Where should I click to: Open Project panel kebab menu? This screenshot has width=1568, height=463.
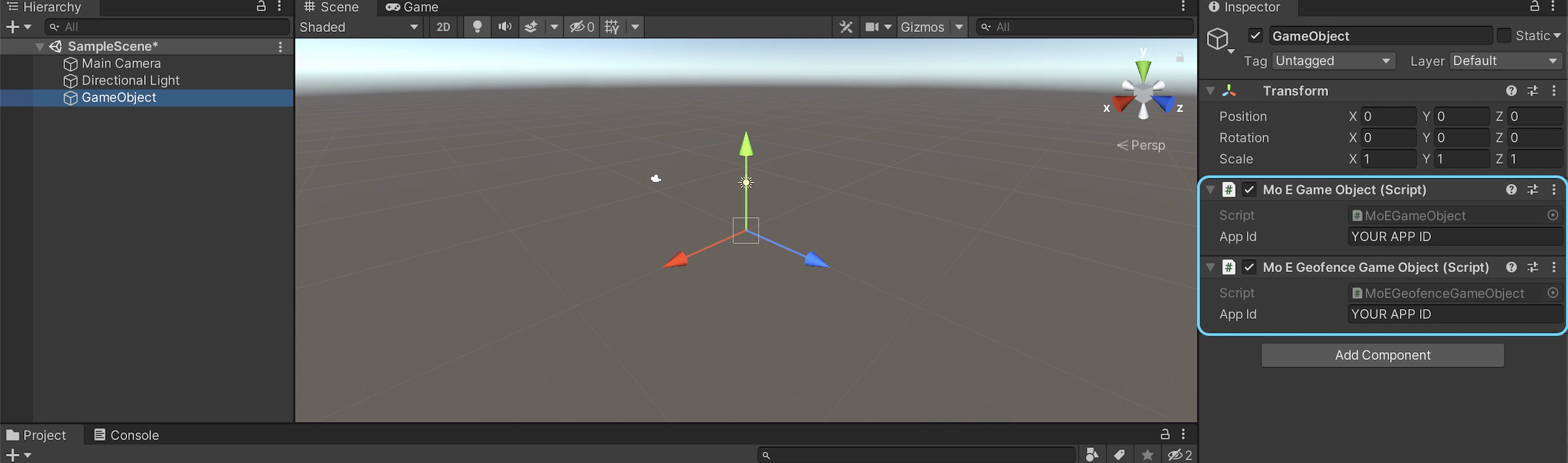(1183, 434)
